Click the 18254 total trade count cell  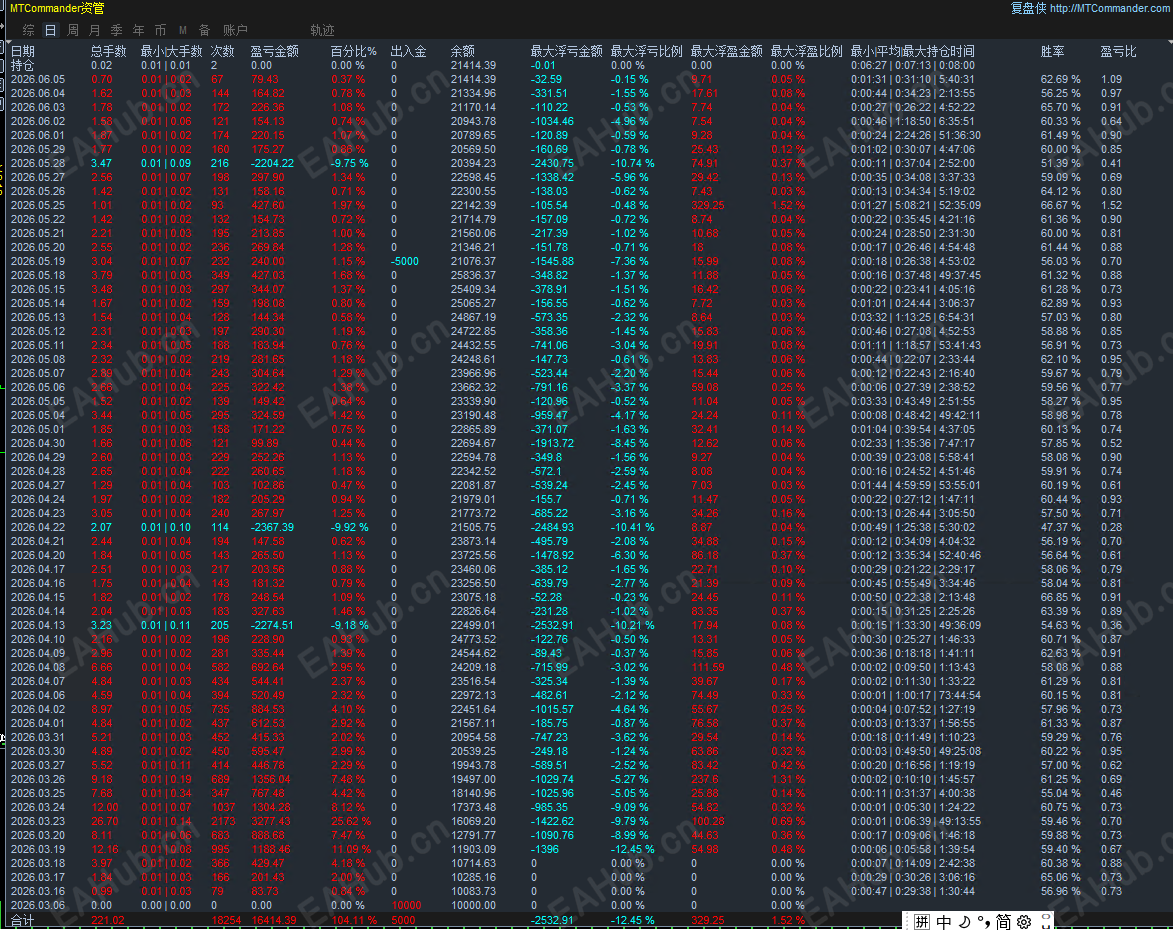[226, 920]
